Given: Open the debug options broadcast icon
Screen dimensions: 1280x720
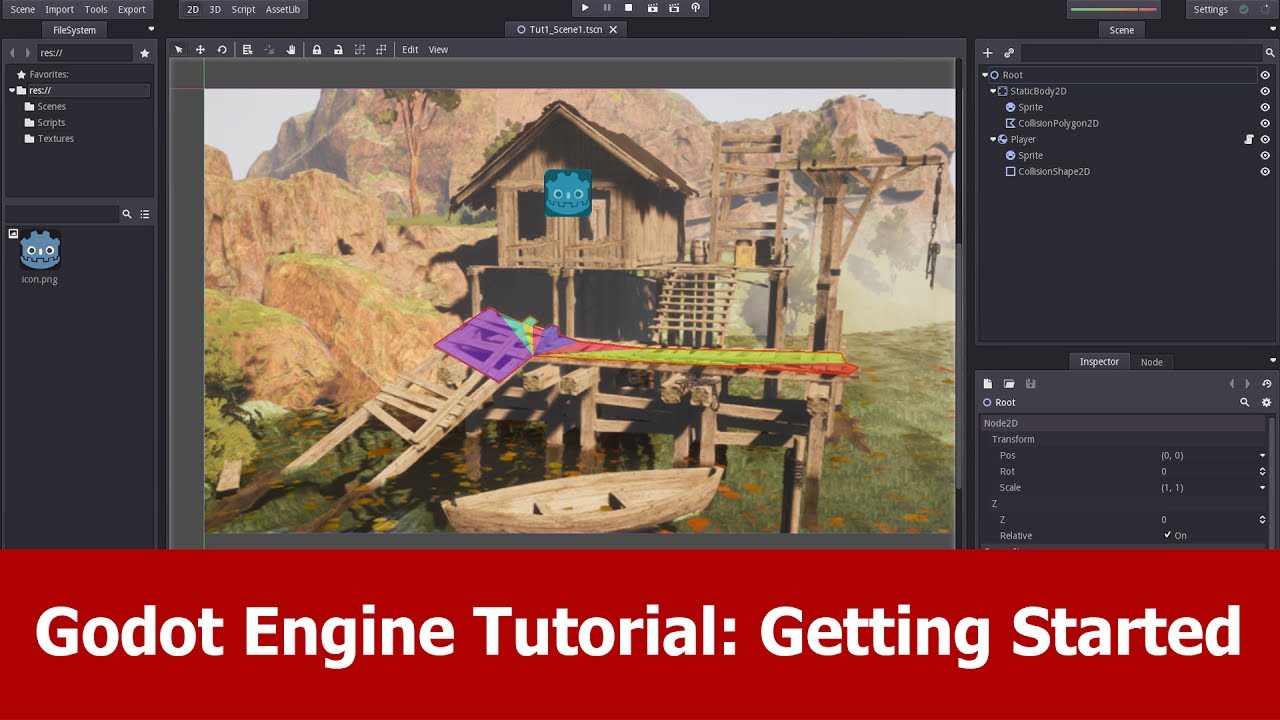Looking at the screenshot, I should 696,8.
